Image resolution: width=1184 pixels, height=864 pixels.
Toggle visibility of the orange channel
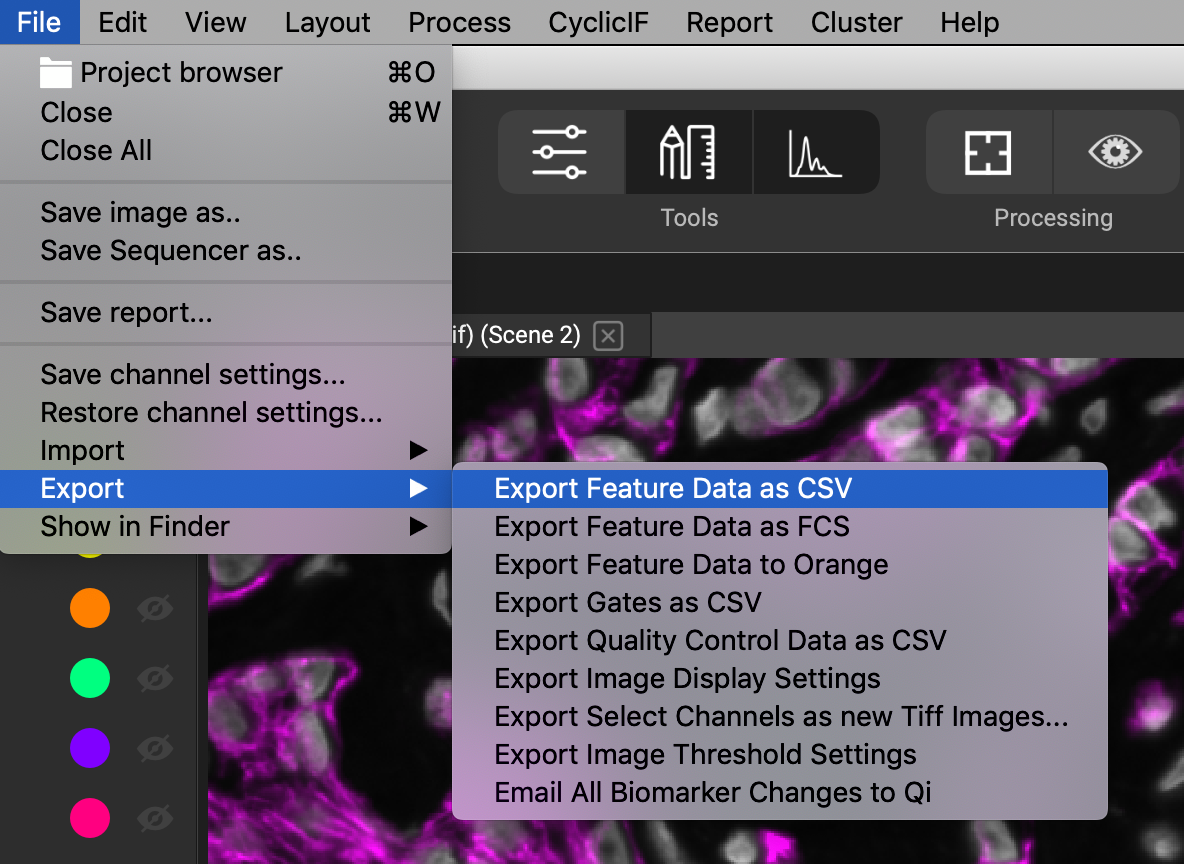(155, 608)
